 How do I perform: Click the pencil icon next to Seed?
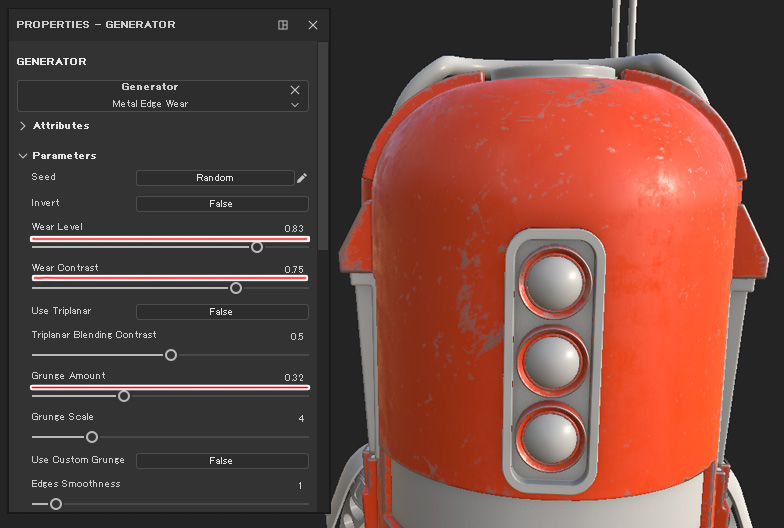click(302, 178)
